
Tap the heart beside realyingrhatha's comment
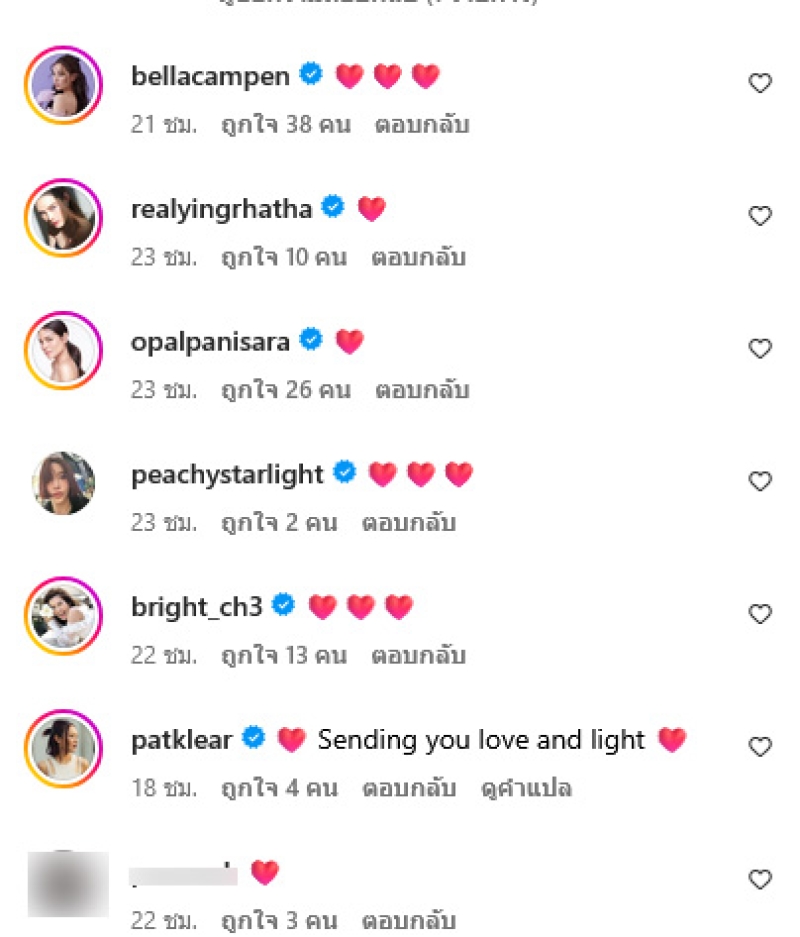[761, 216]
